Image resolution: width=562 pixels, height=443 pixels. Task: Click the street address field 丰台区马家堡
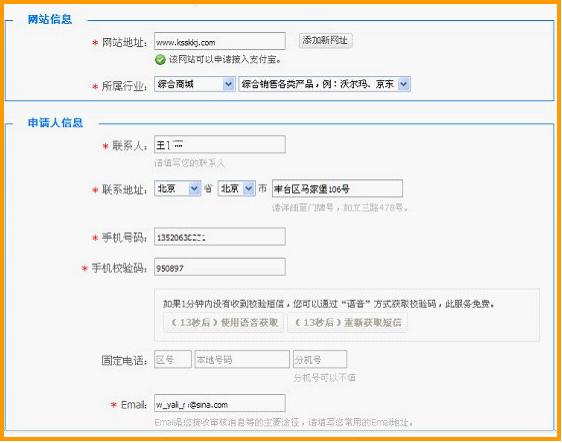pyautogui.click(x=337, y=189)
